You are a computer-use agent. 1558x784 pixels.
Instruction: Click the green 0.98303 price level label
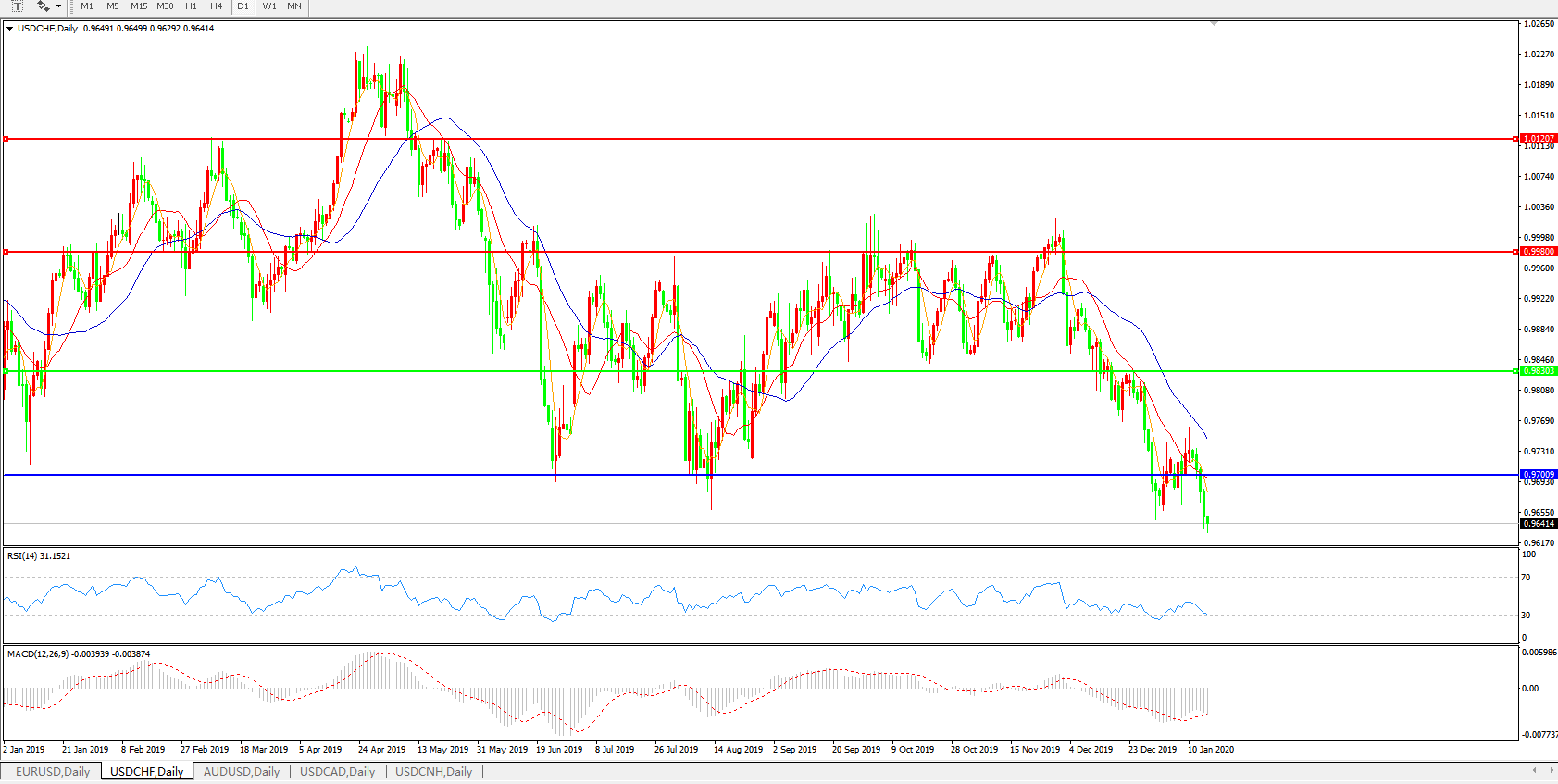coord(1539,371)
